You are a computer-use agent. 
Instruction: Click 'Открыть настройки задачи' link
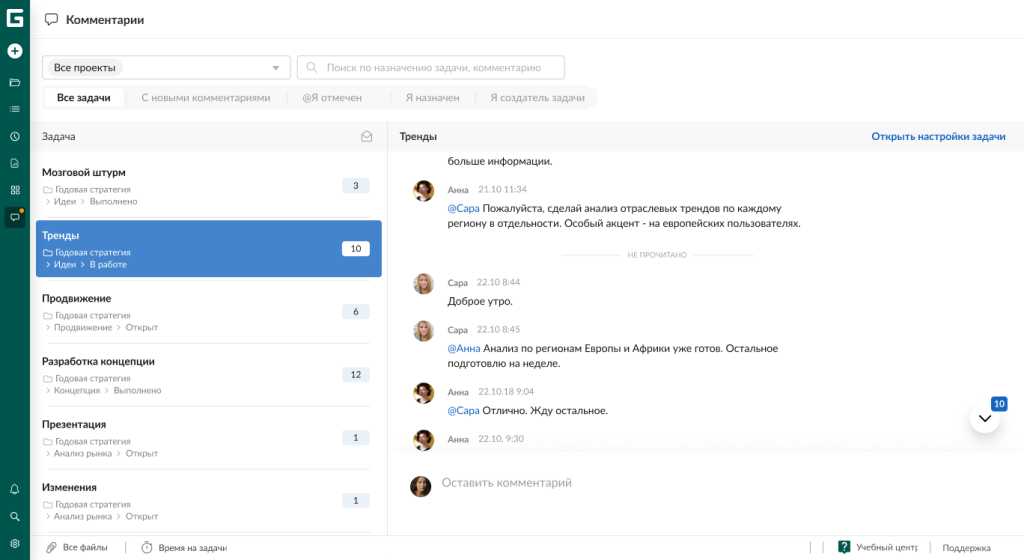938,137
